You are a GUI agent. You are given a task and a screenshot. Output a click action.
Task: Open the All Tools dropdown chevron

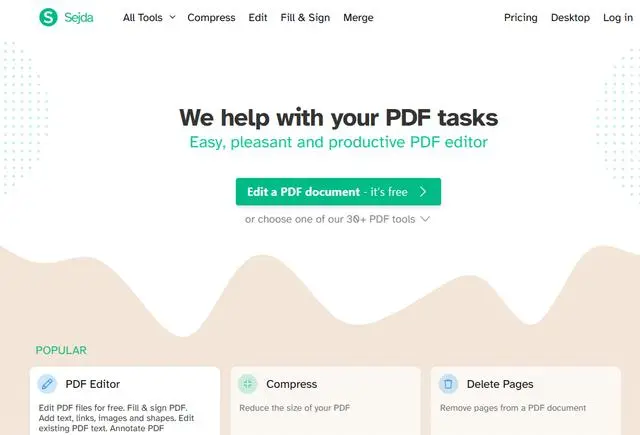pyautogui.click(x=173, y=17)
